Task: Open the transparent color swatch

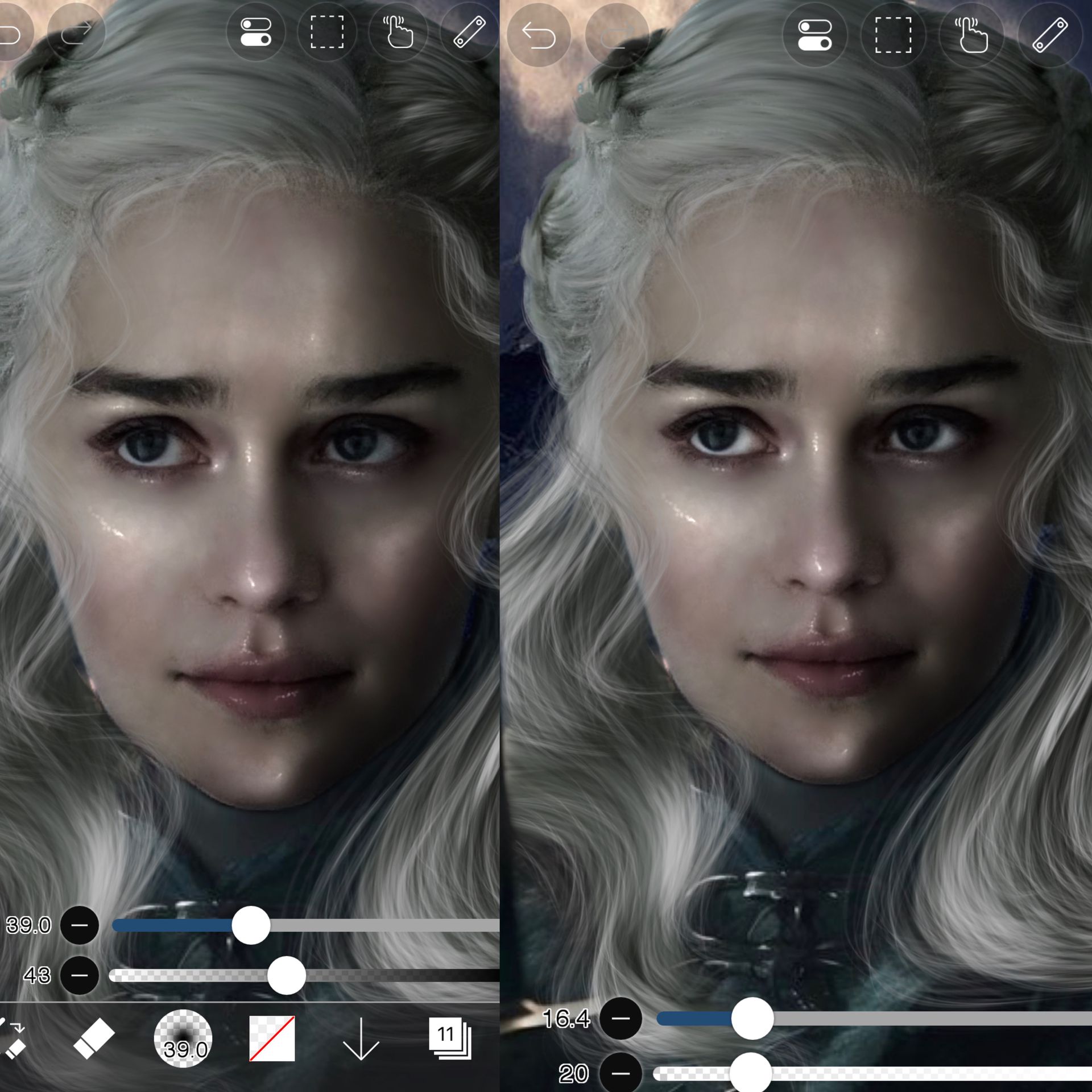Action: click(x=272, y=1039)
